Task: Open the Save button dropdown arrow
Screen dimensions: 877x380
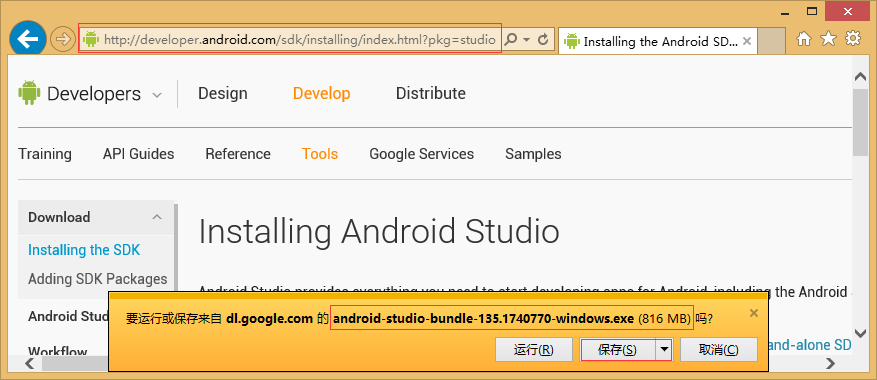Action: [663, 350]
